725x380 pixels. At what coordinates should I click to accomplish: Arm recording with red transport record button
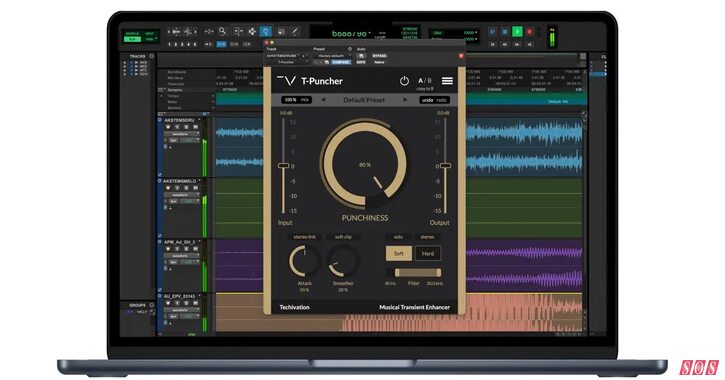(530, 32)
